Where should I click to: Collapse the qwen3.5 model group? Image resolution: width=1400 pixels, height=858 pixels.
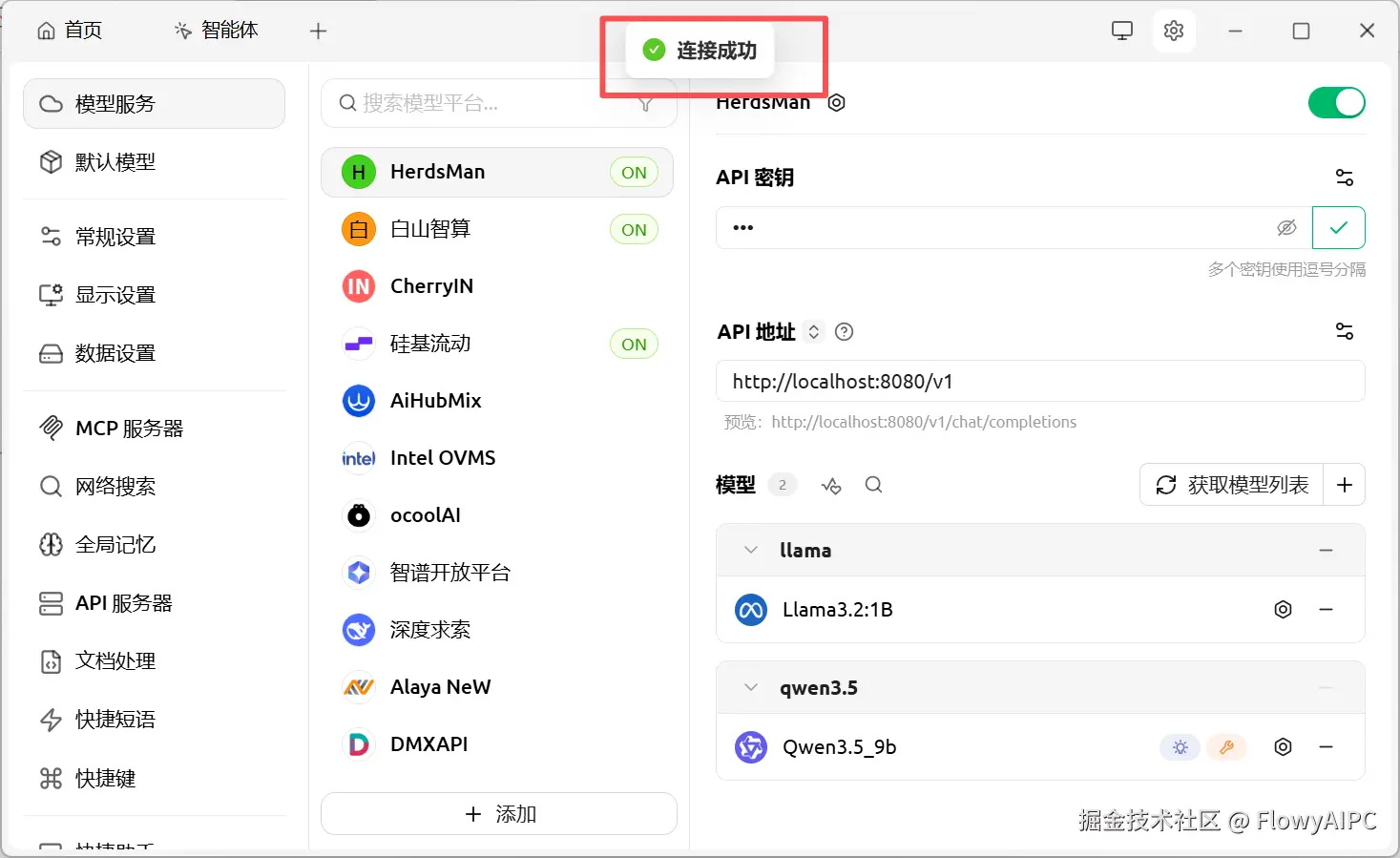point(751,688)
